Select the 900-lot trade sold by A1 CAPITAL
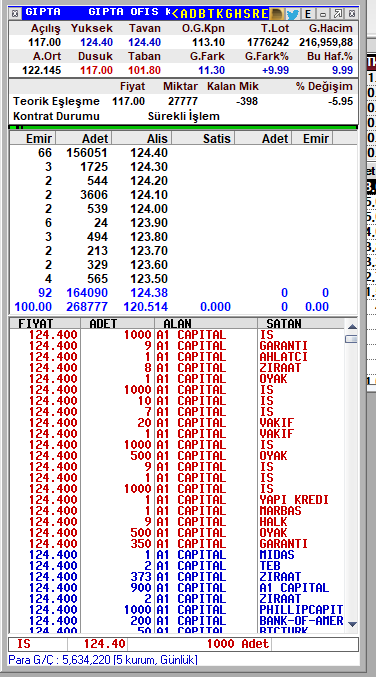 point(177,588)
